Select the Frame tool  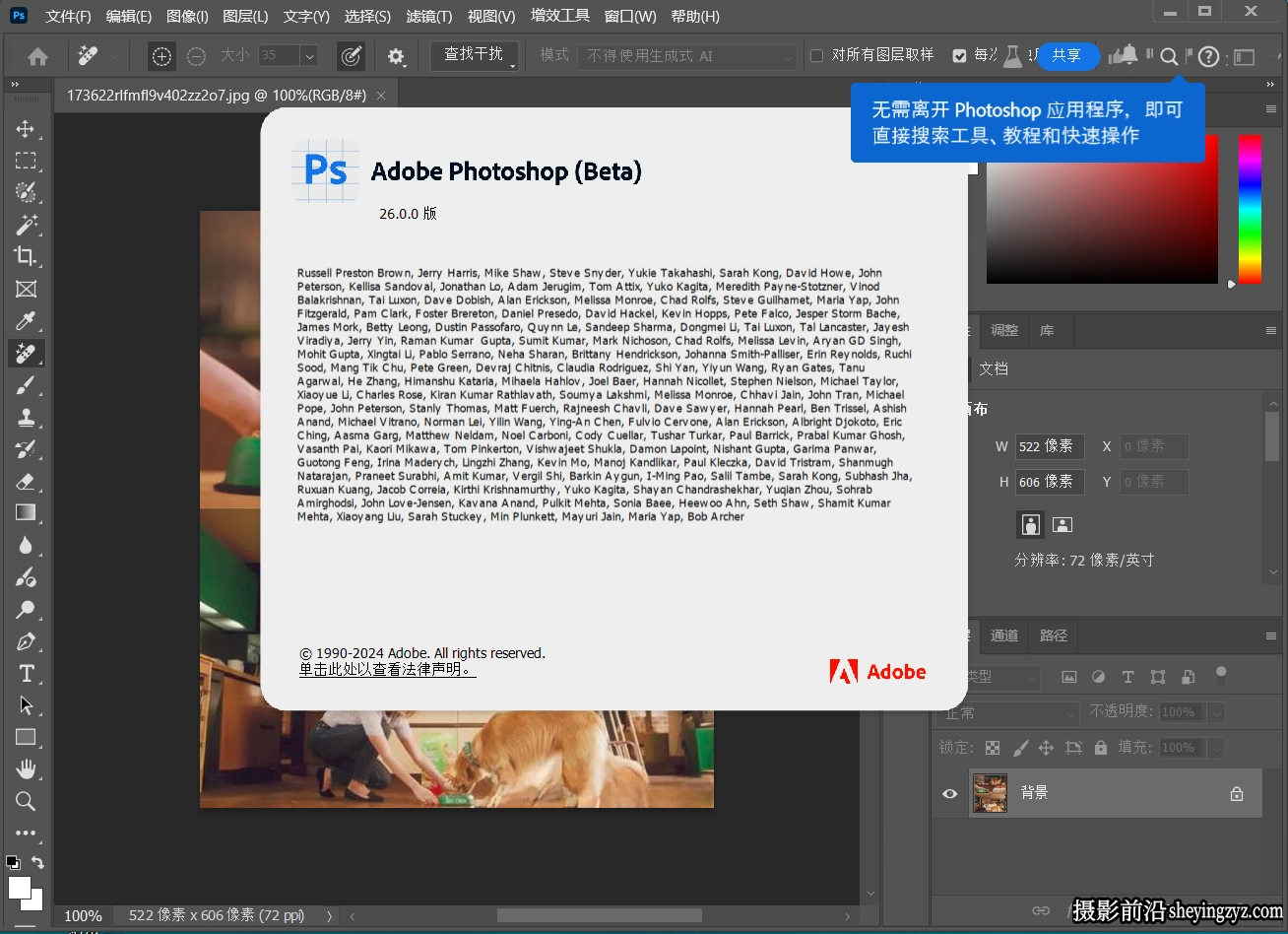26,289
